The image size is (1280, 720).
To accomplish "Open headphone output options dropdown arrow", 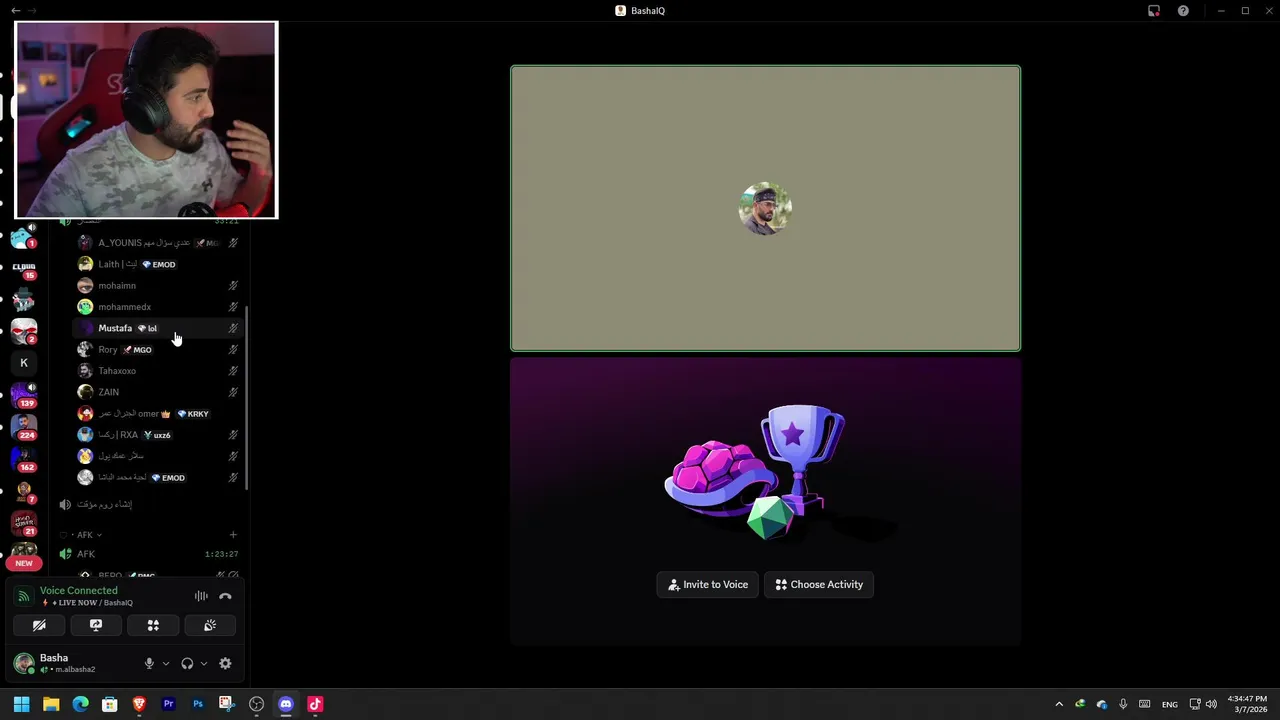I will pos(204,663).
